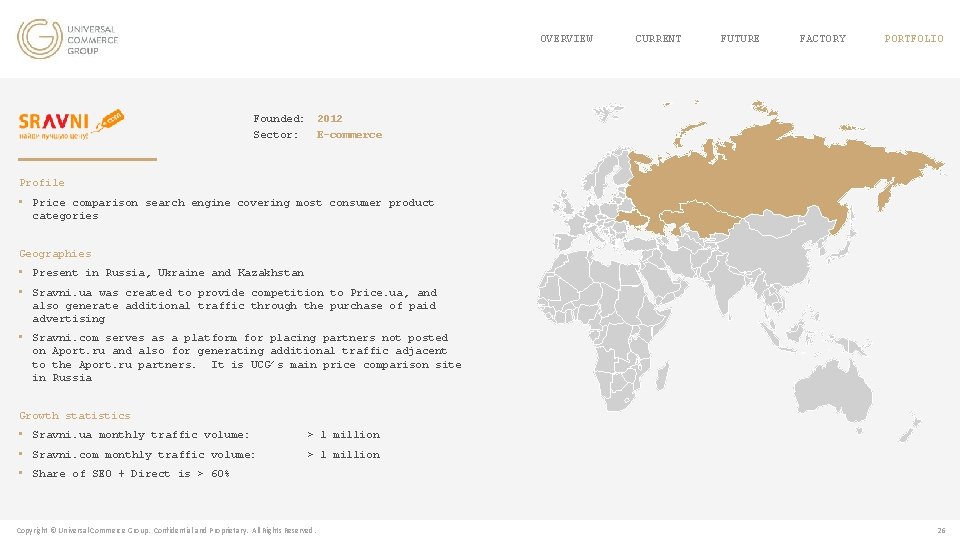Click the Sravni.com logo
This screenshot has height=540, width=960.
click(x=71, y=124)
